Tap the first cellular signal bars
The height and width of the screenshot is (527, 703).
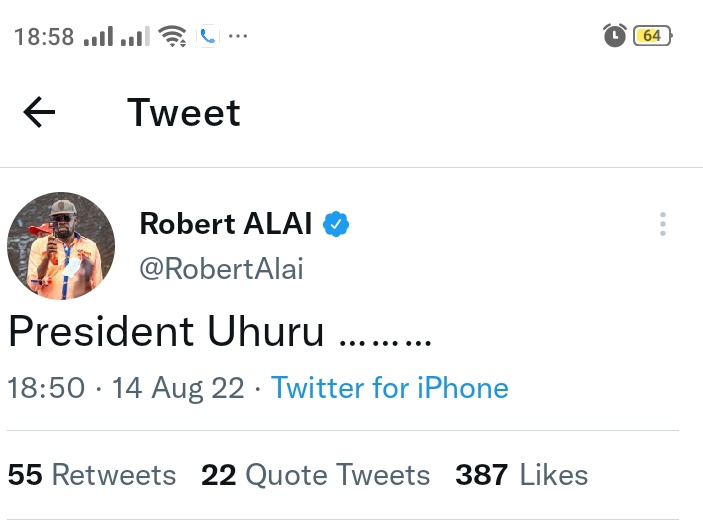pos(98,38)
